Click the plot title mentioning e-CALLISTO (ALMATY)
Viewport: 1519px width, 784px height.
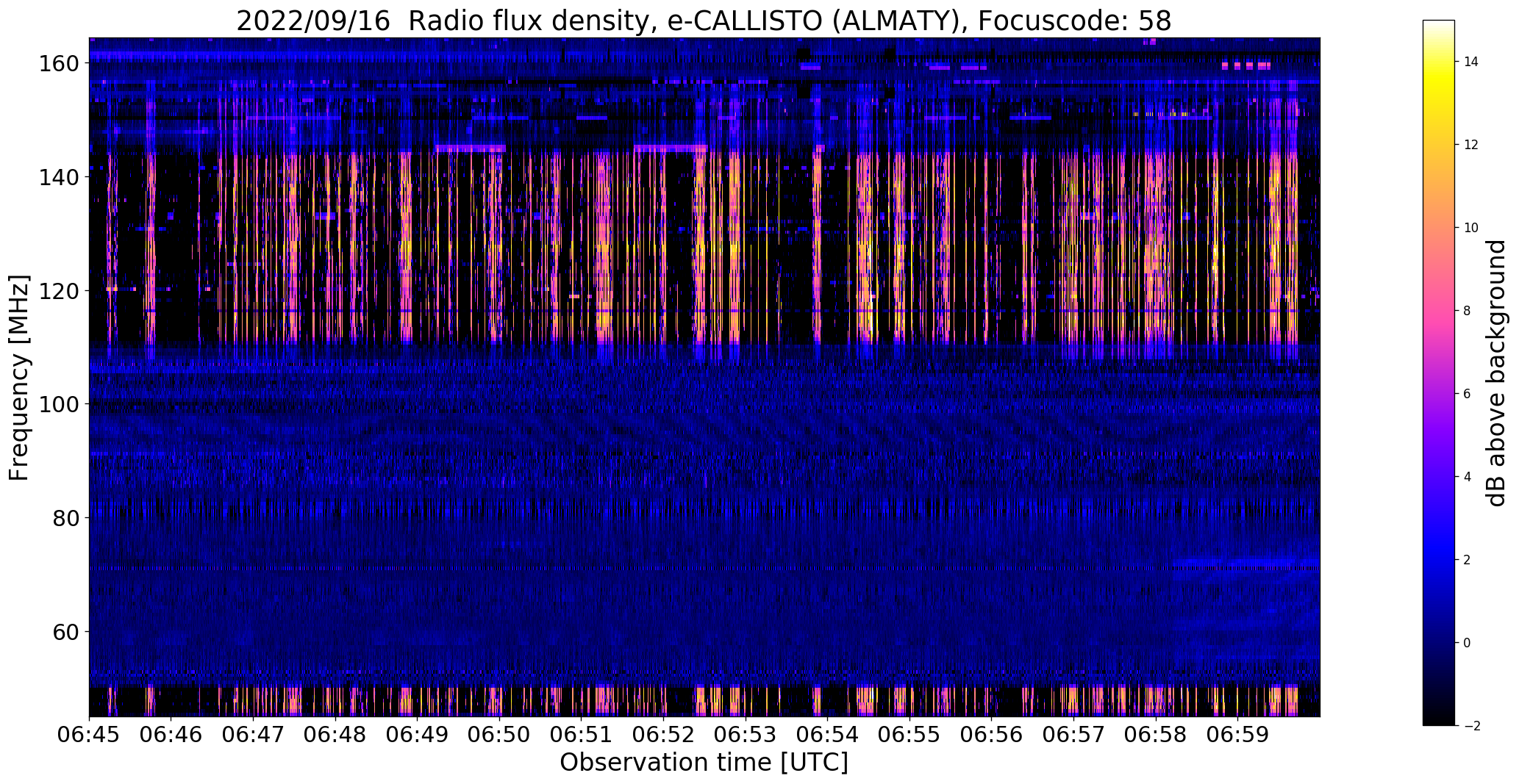704,21
